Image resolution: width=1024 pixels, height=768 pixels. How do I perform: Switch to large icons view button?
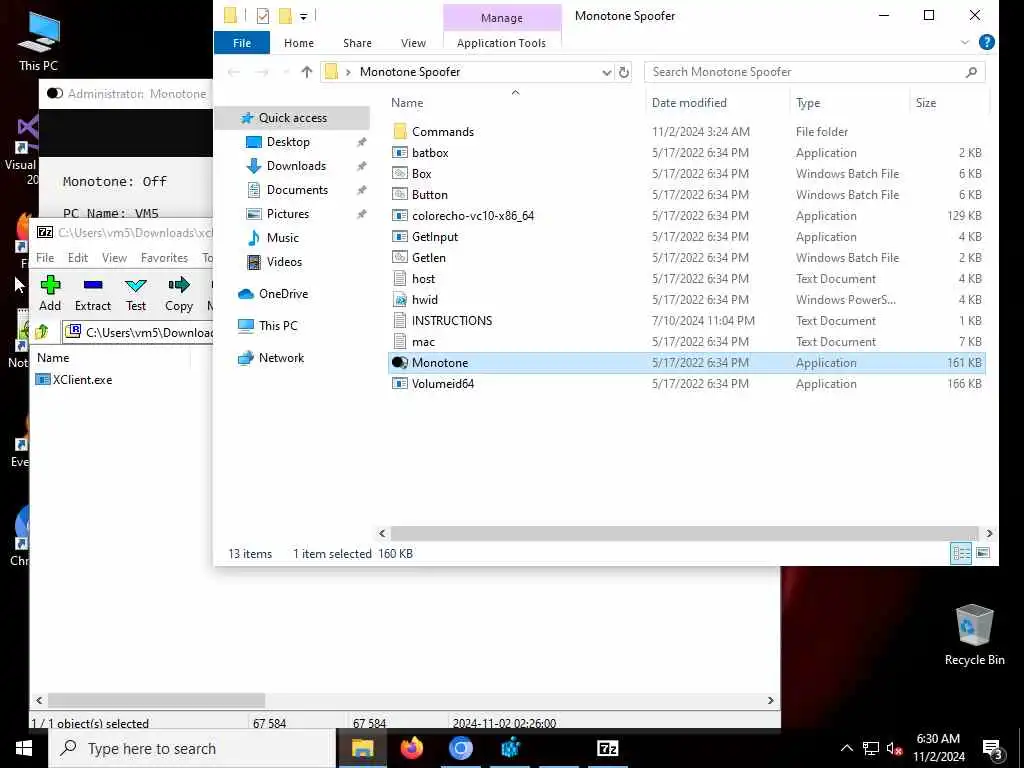[x=983, y=553]
